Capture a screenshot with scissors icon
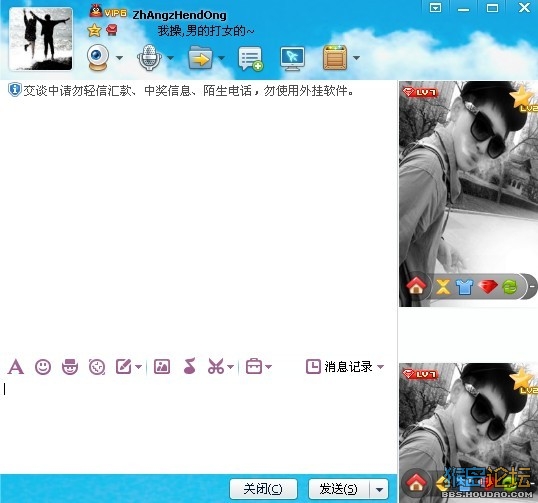 pyautogui.click(x=216, y=366)
